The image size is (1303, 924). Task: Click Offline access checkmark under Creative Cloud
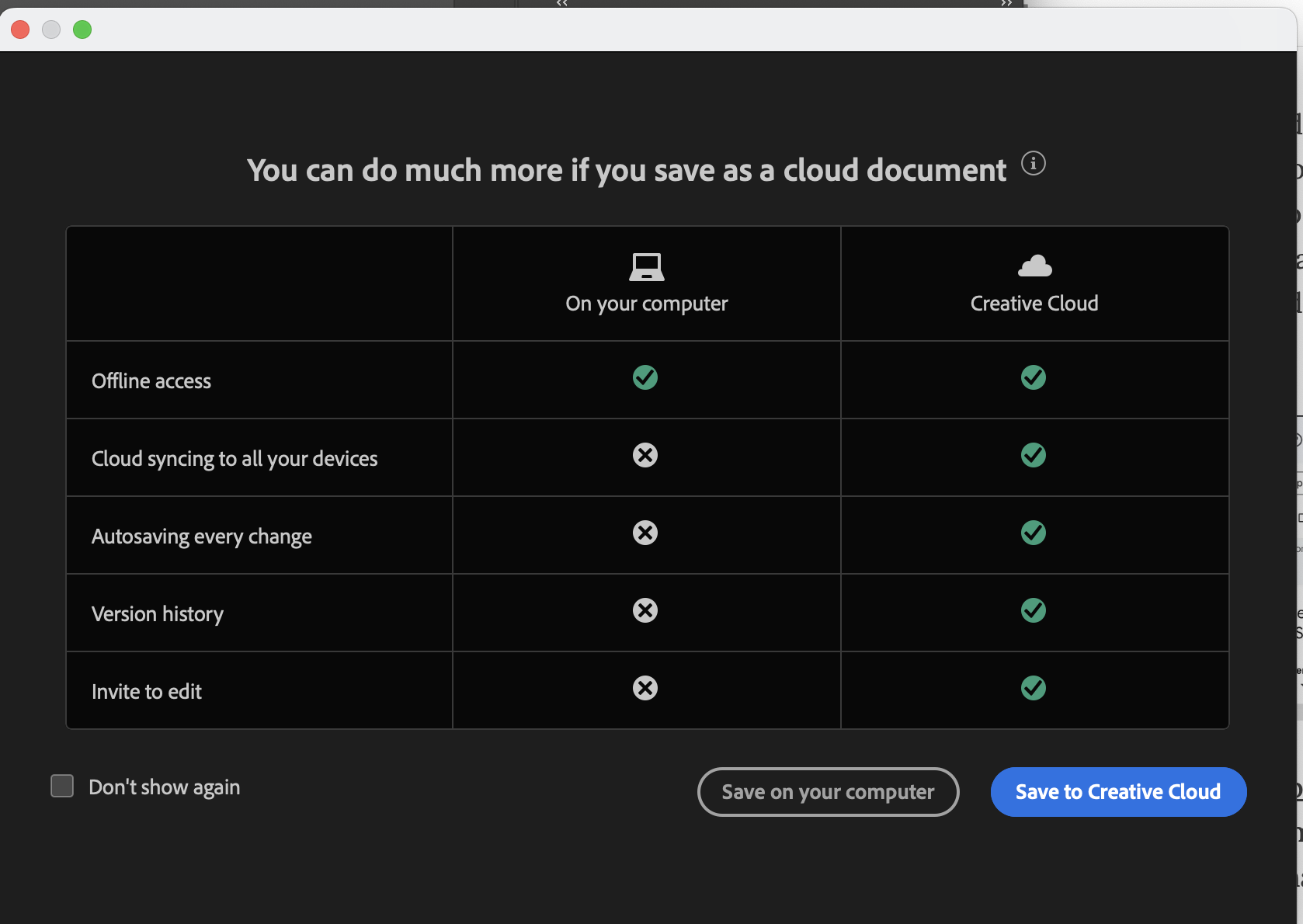1033,377
